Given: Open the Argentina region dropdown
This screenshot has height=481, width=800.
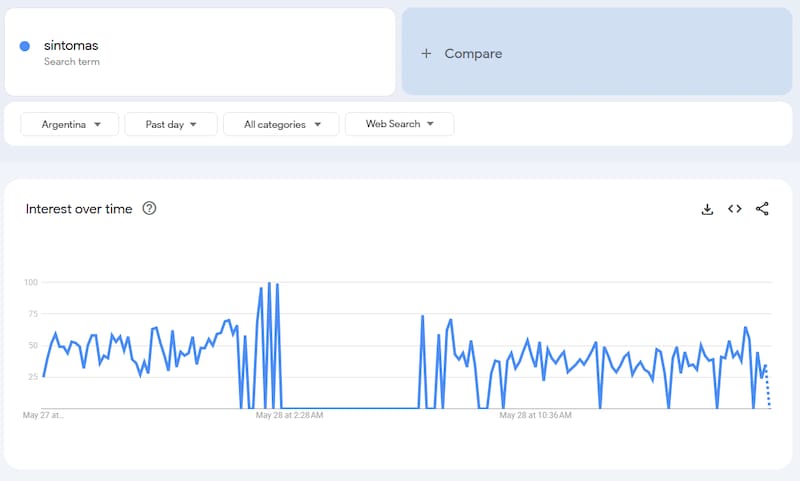Looking at the screenshot, I should [x=70, y=124].
